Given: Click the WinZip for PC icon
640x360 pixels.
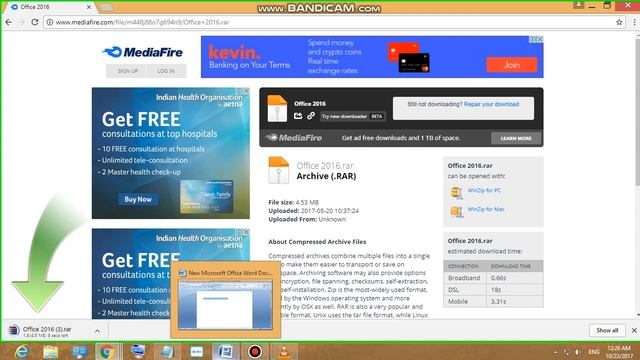Looking at the screenshot, I should click(456, 193).
